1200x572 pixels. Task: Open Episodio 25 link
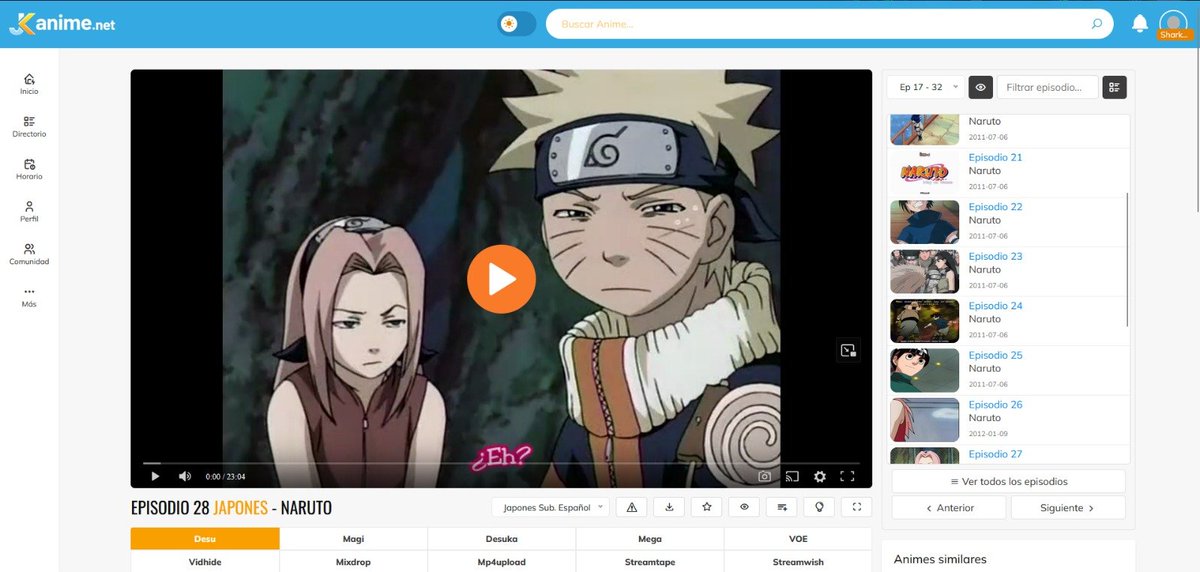(995, 355)
